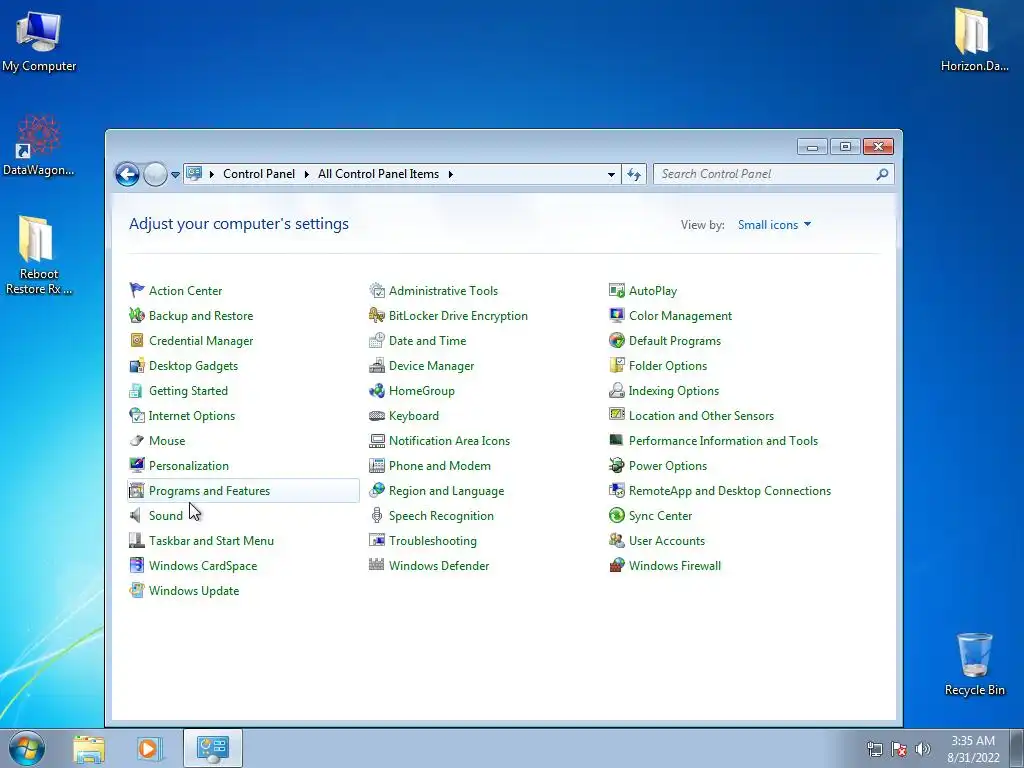Viewport: 1024px width, 768px height.
Task: Open the Device Manager icon
Action: click(377, 366)
